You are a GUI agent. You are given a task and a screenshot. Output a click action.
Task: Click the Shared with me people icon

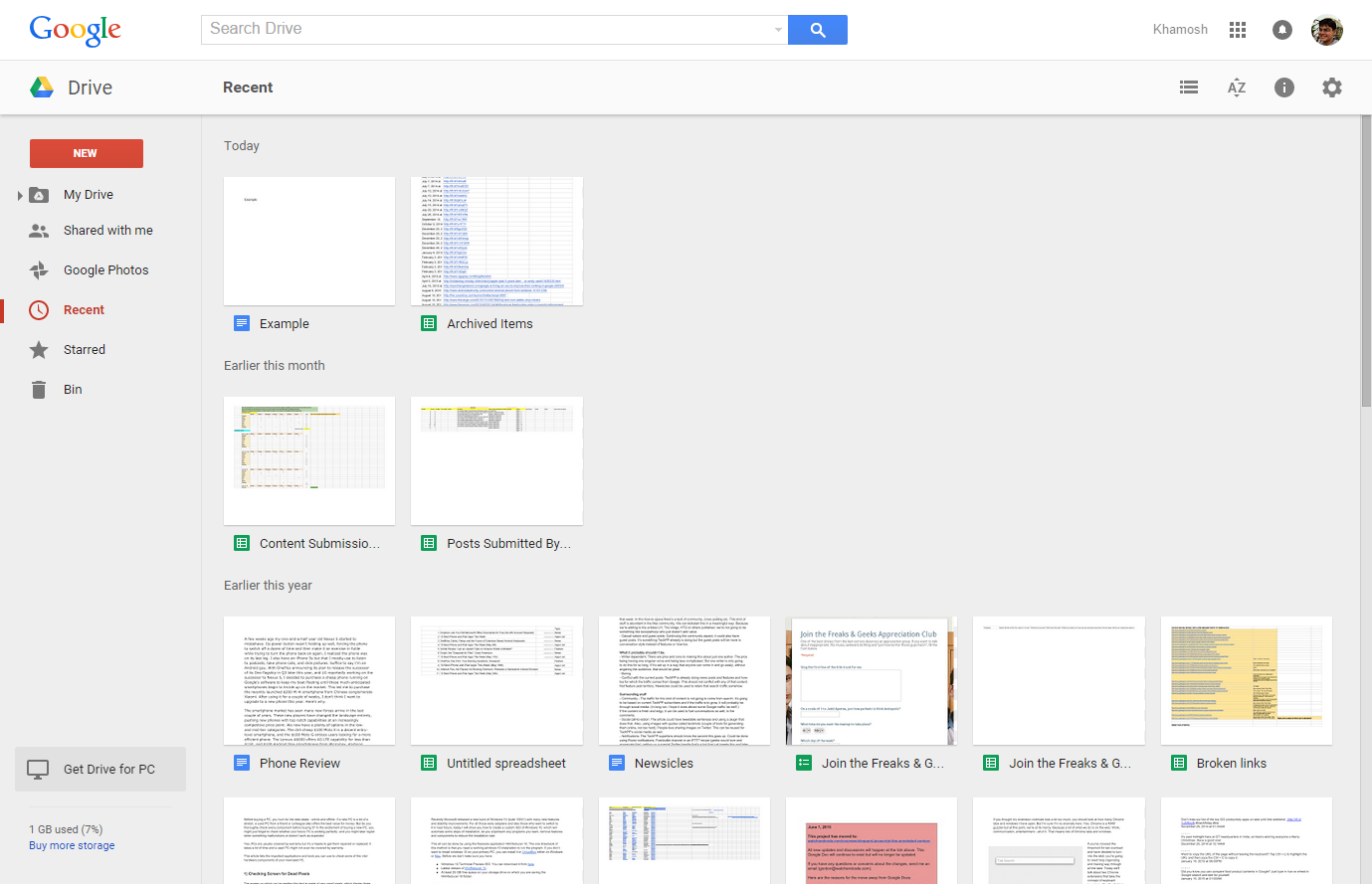tap(39, 231)
